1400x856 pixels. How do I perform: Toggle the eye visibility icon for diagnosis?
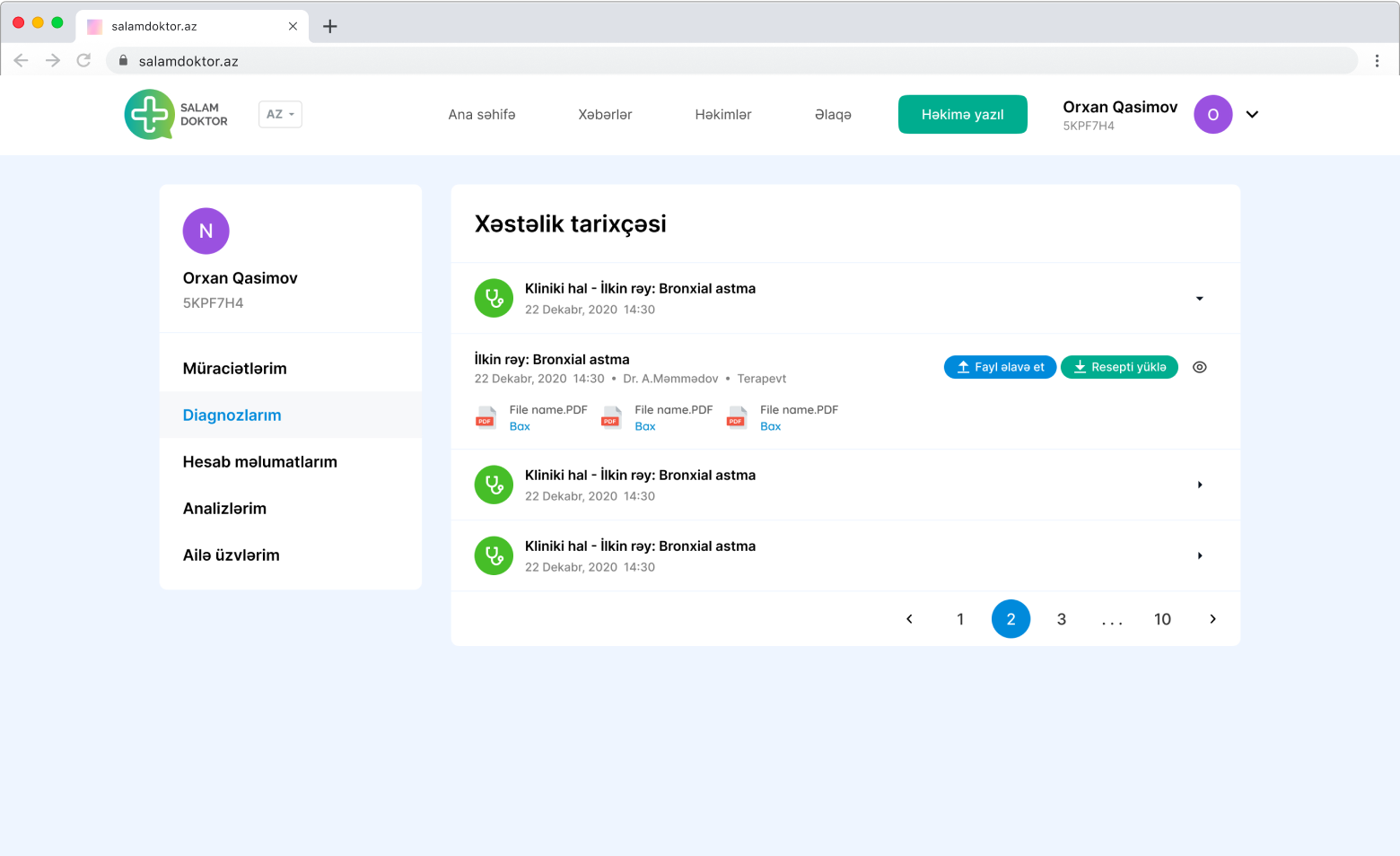click(1200, 367)
